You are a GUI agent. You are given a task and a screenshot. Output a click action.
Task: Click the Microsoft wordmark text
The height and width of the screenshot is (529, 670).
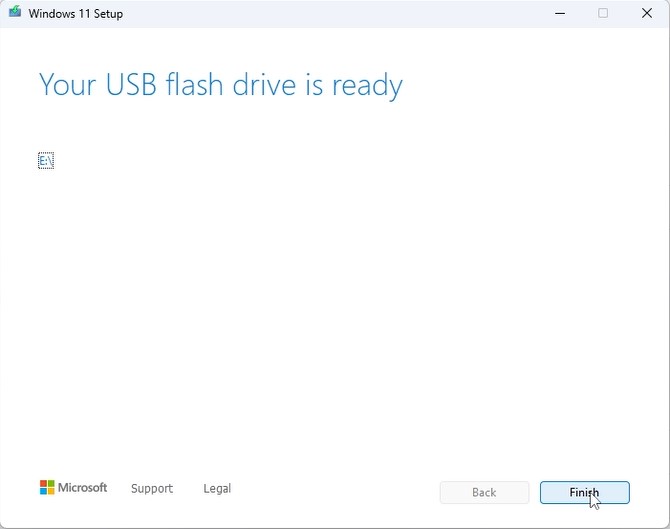coord(82,488)
